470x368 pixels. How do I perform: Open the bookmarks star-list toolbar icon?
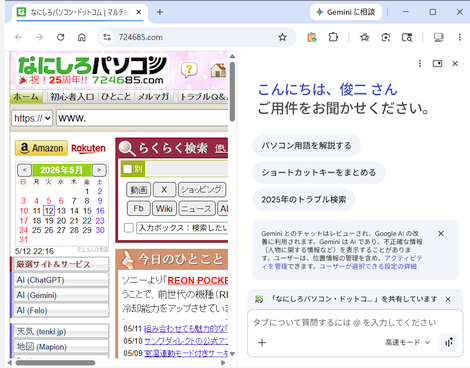tap(365, 37)
